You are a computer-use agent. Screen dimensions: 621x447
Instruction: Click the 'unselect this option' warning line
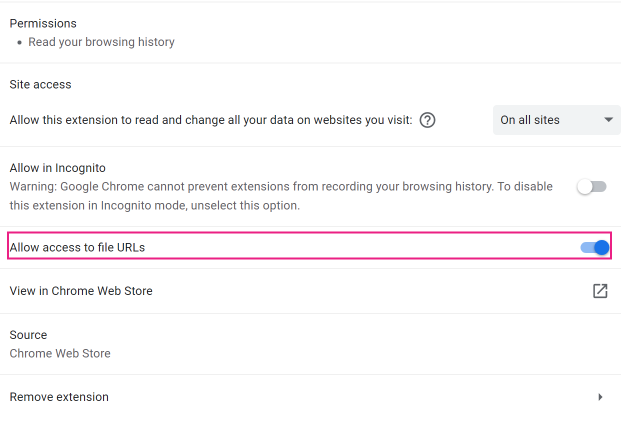(155, 205)
